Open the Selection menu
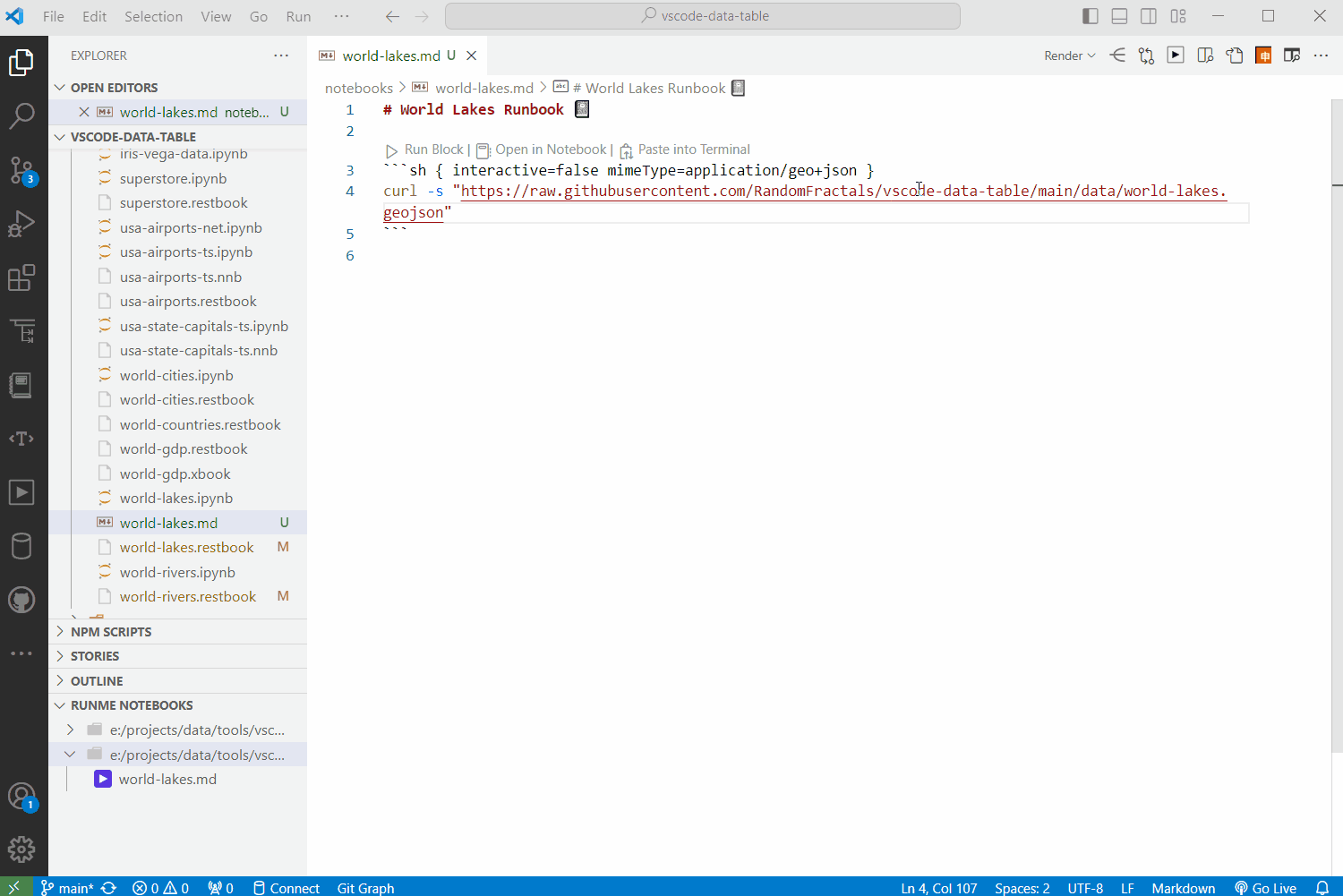This screenshot has height=896, width=1343. [153, 16]
